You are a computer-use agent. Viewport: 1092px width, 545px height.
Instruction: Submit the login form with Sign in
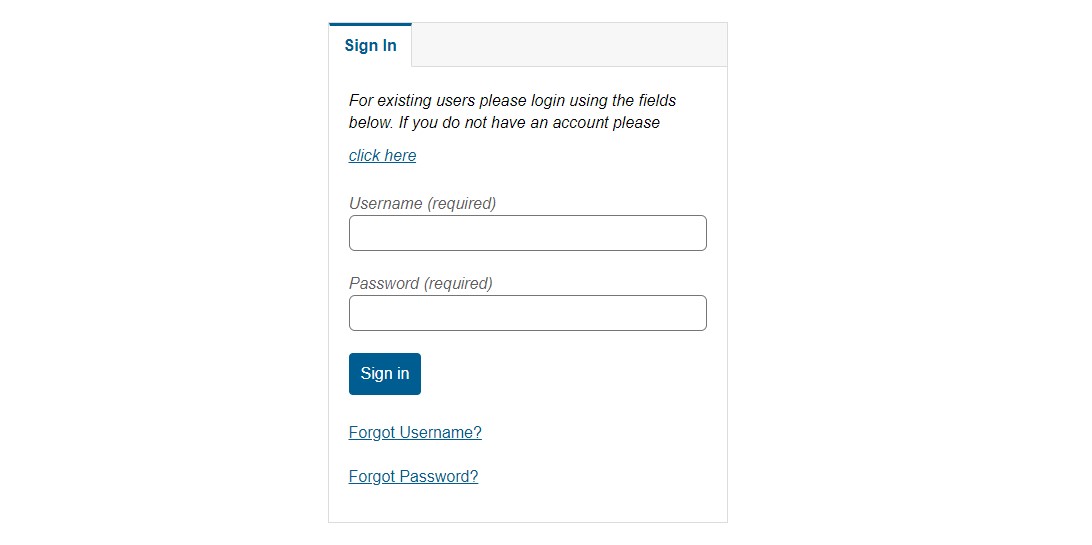pos(385,374)
